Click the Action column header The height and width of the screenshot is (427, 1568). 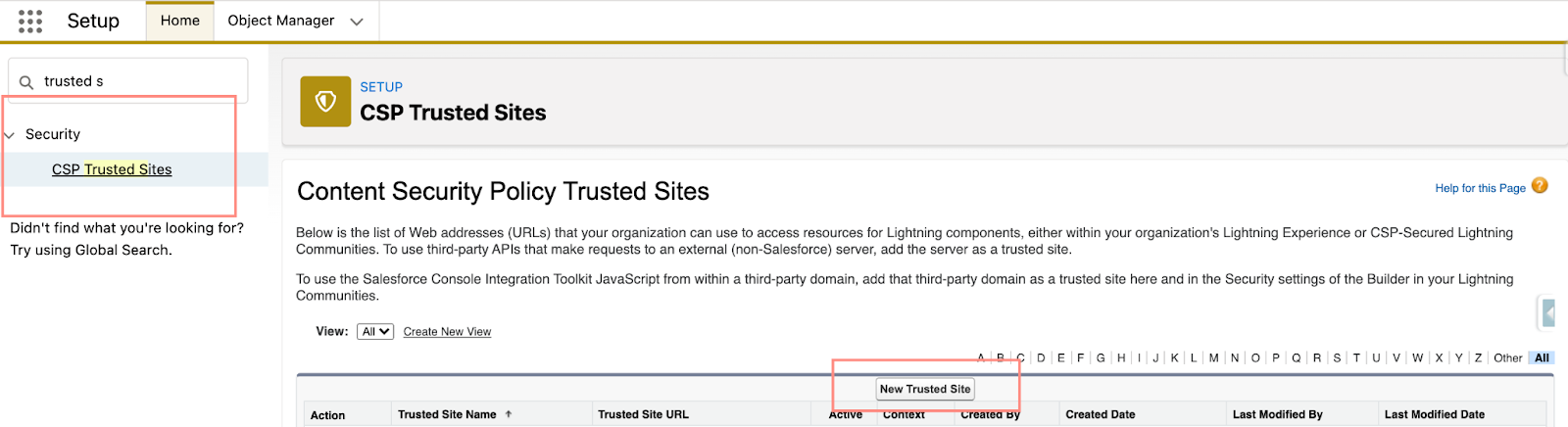point(327,415)
